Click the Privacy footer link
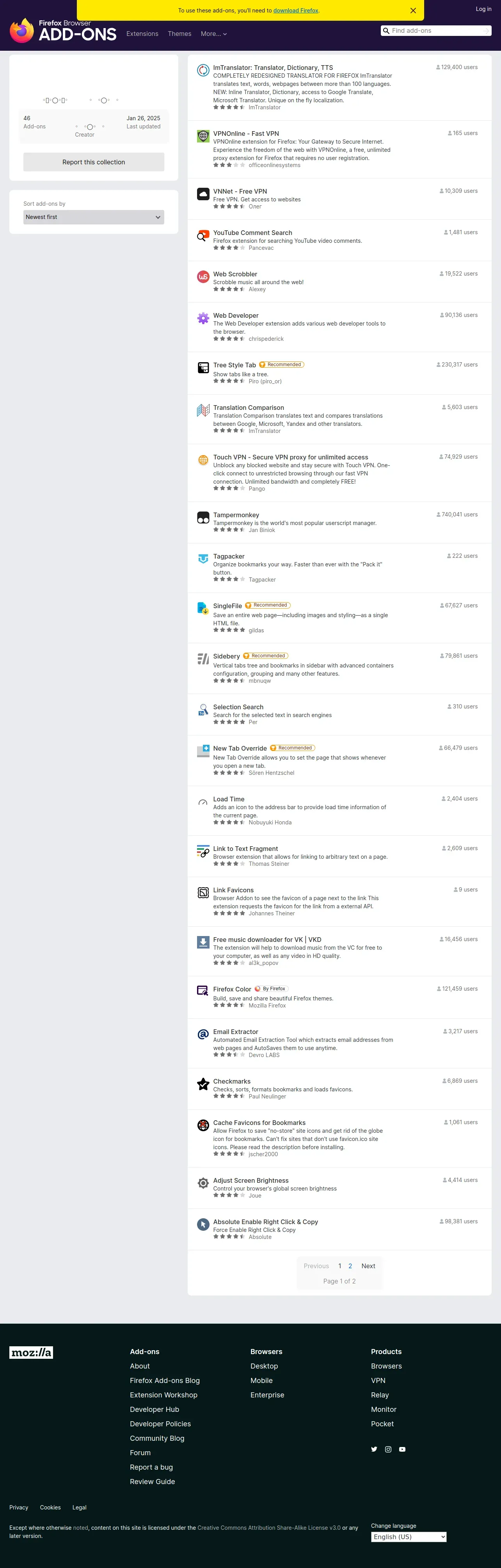The width and height of the screenshot is (501, 1568). (19, 1508)
